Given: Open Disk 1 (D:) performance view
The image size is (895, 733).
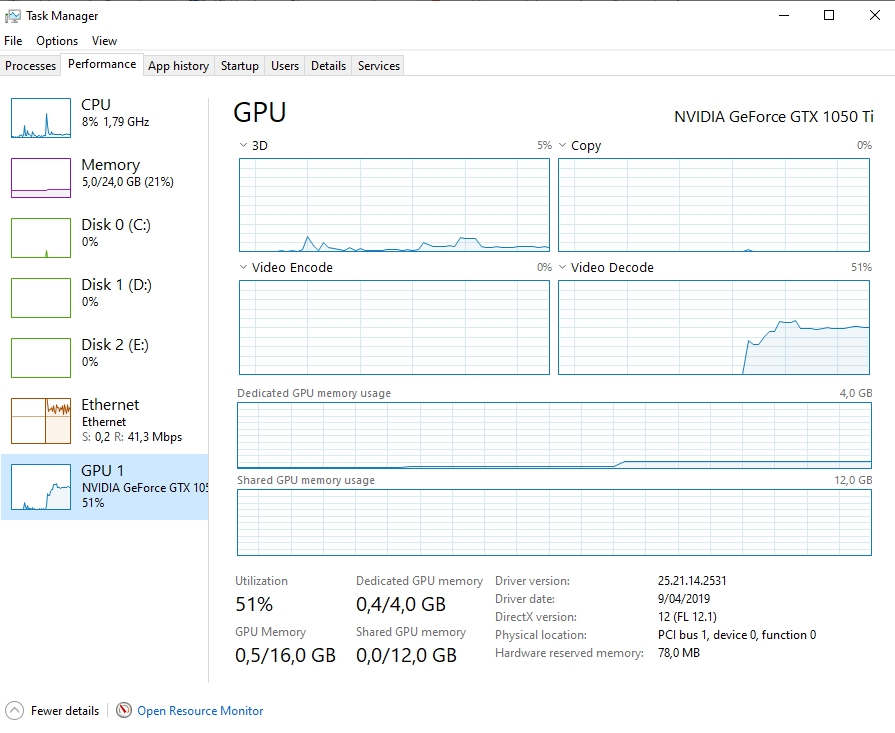Looking at the screenshot, I should coord(115,292).
